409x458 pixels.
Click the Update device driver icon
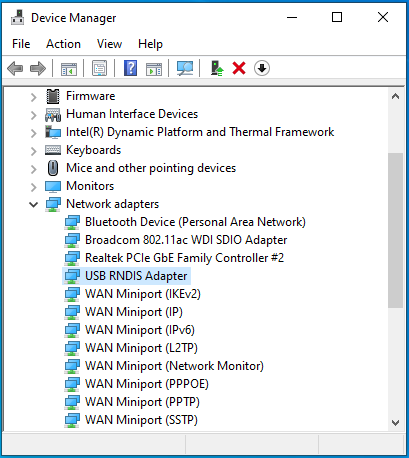click(x=217, y=68)
